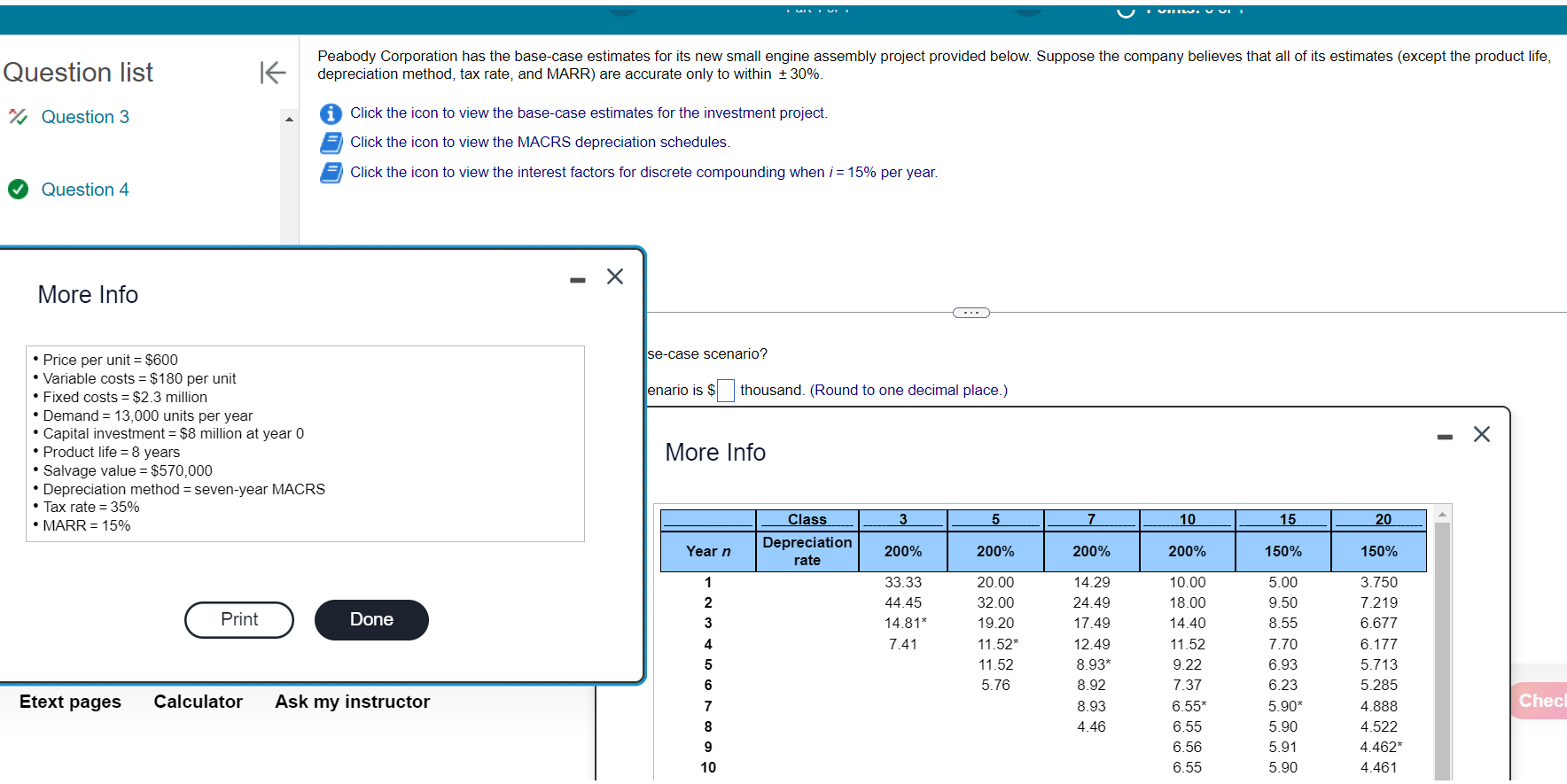Click the Done button
1567x784 pixels.
371,620
